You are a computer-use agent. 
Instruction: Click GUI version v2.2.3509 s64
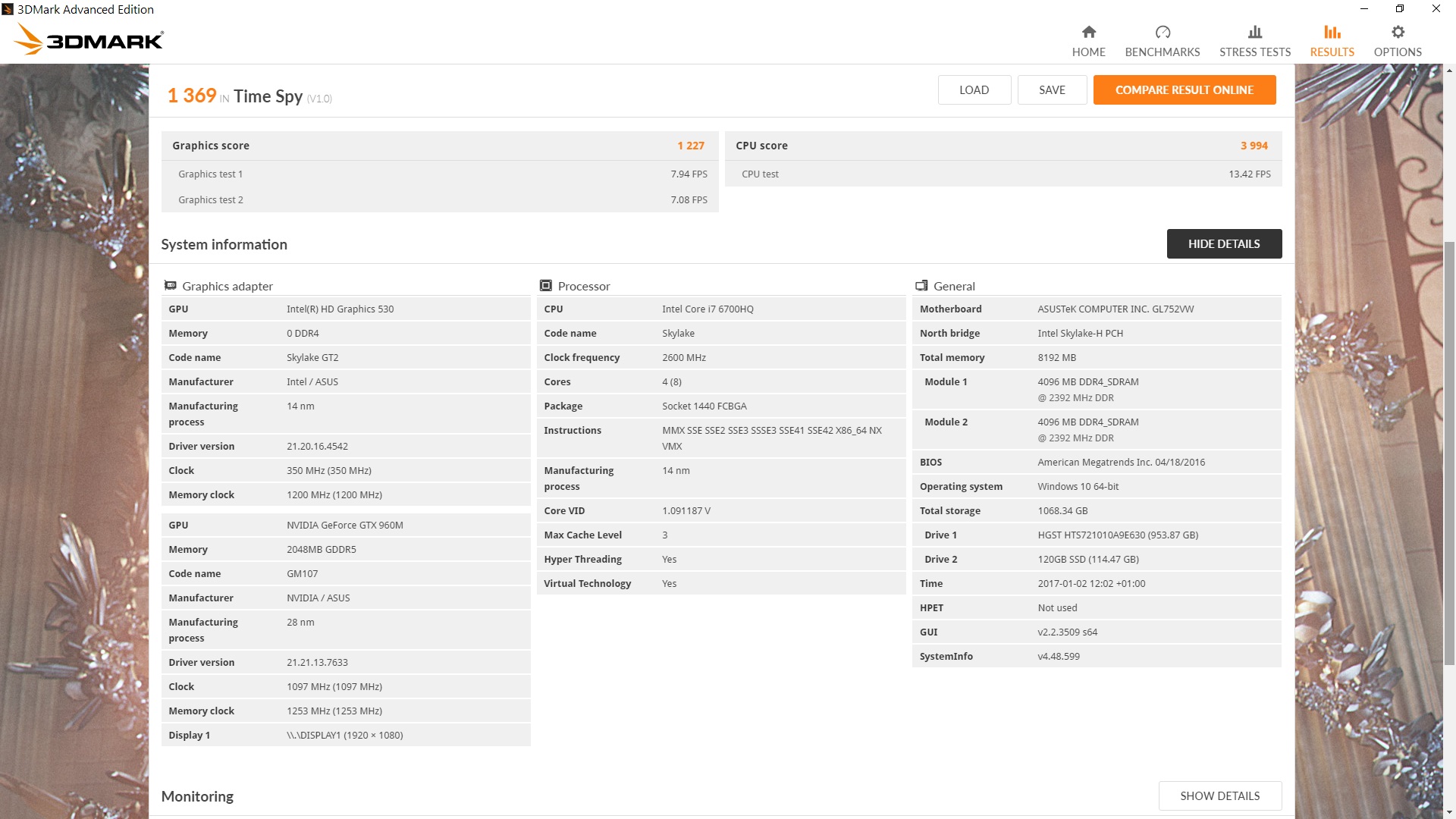[x=1067, y=632]
